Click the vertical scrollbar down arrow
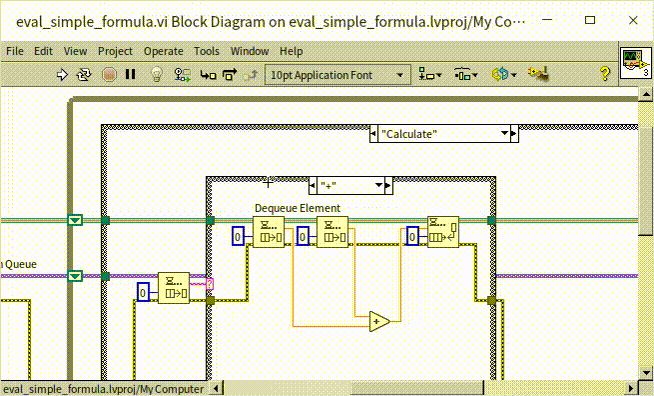 pyautogui.click(x=646, y=373)
